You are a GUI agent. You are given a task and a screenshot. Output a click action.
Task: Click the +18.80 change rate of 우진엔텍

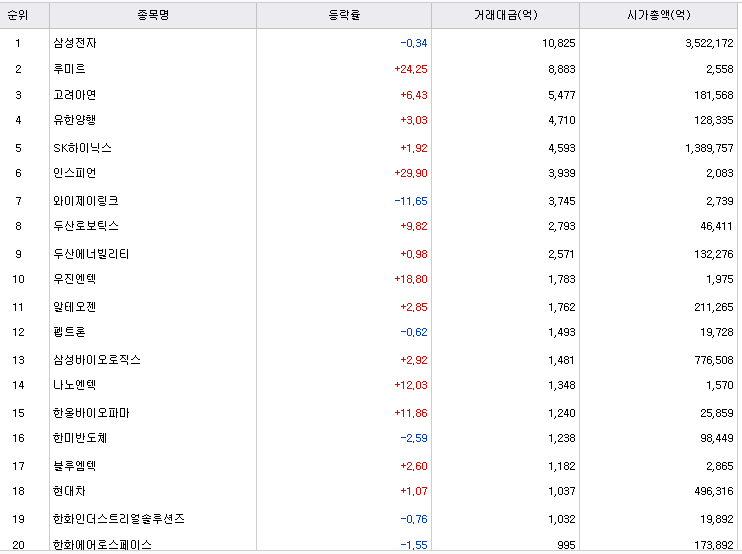pos(411,279)
